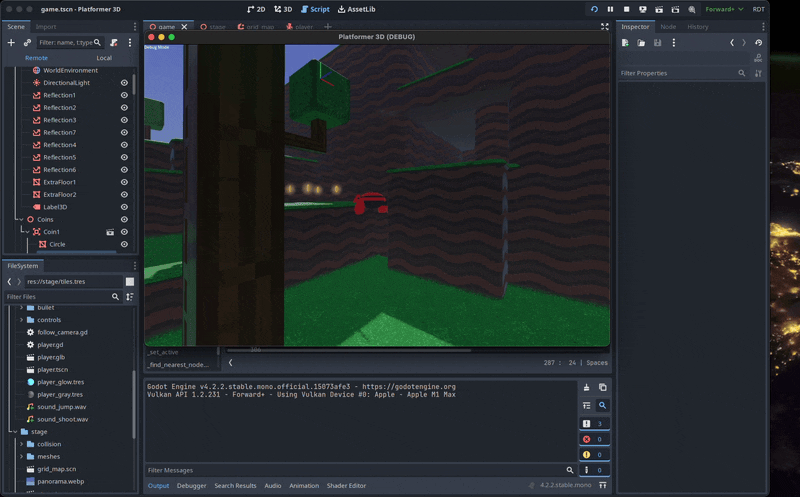The width and height of the screenshot is (800, 497).
Task: Stop the running project
Action: [626, 9]
